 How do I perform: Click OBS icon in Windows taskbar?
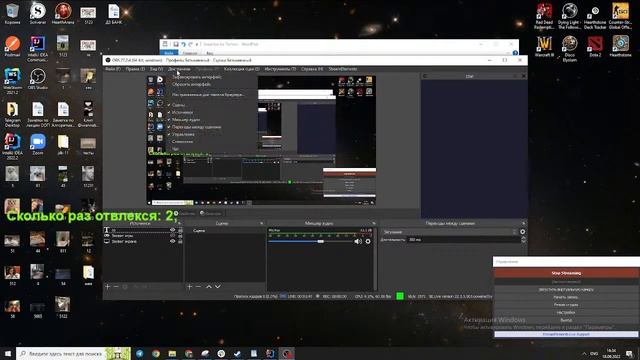point(287,353)
